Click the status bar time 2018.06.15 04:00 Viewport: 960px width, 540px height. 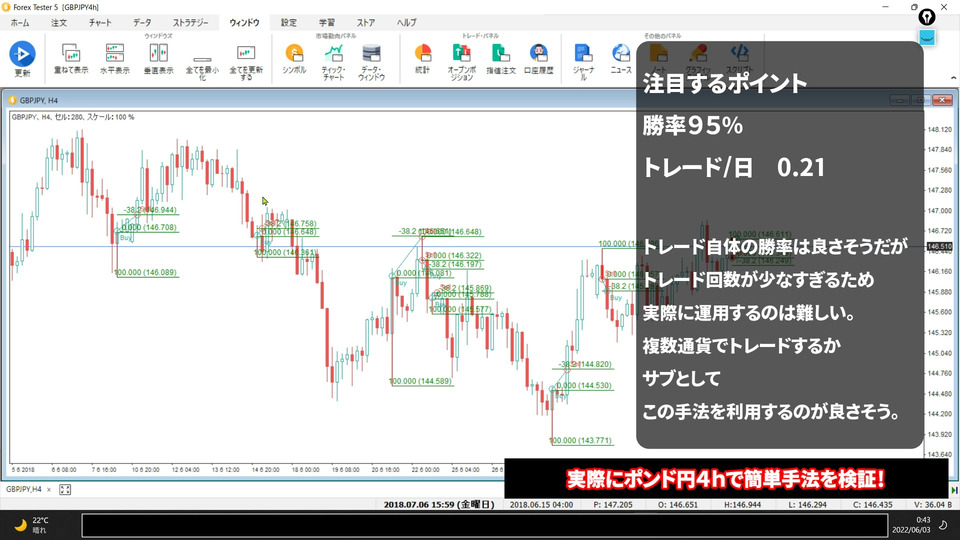(541, 505)
